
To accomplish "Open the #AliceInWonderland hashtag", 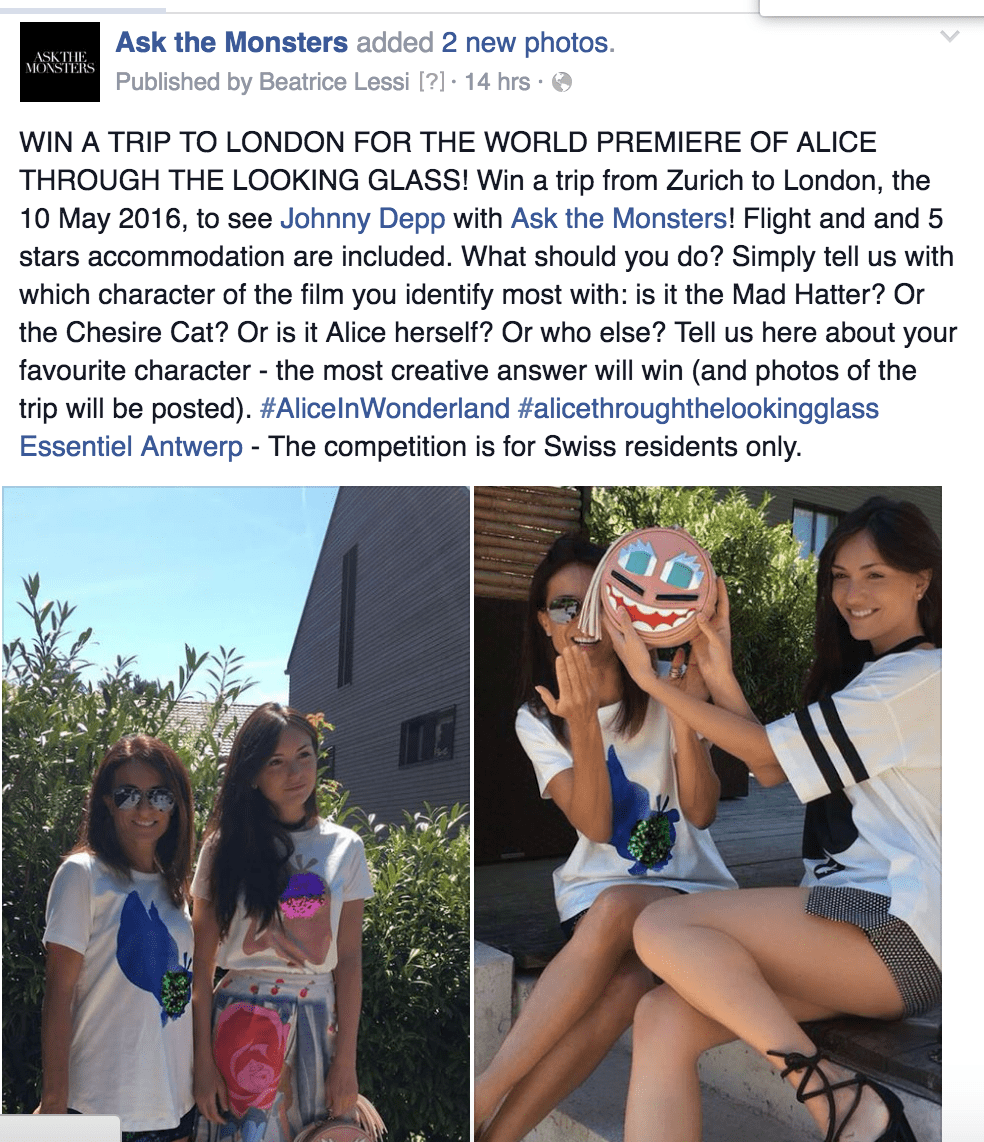I will coord(385,408).
